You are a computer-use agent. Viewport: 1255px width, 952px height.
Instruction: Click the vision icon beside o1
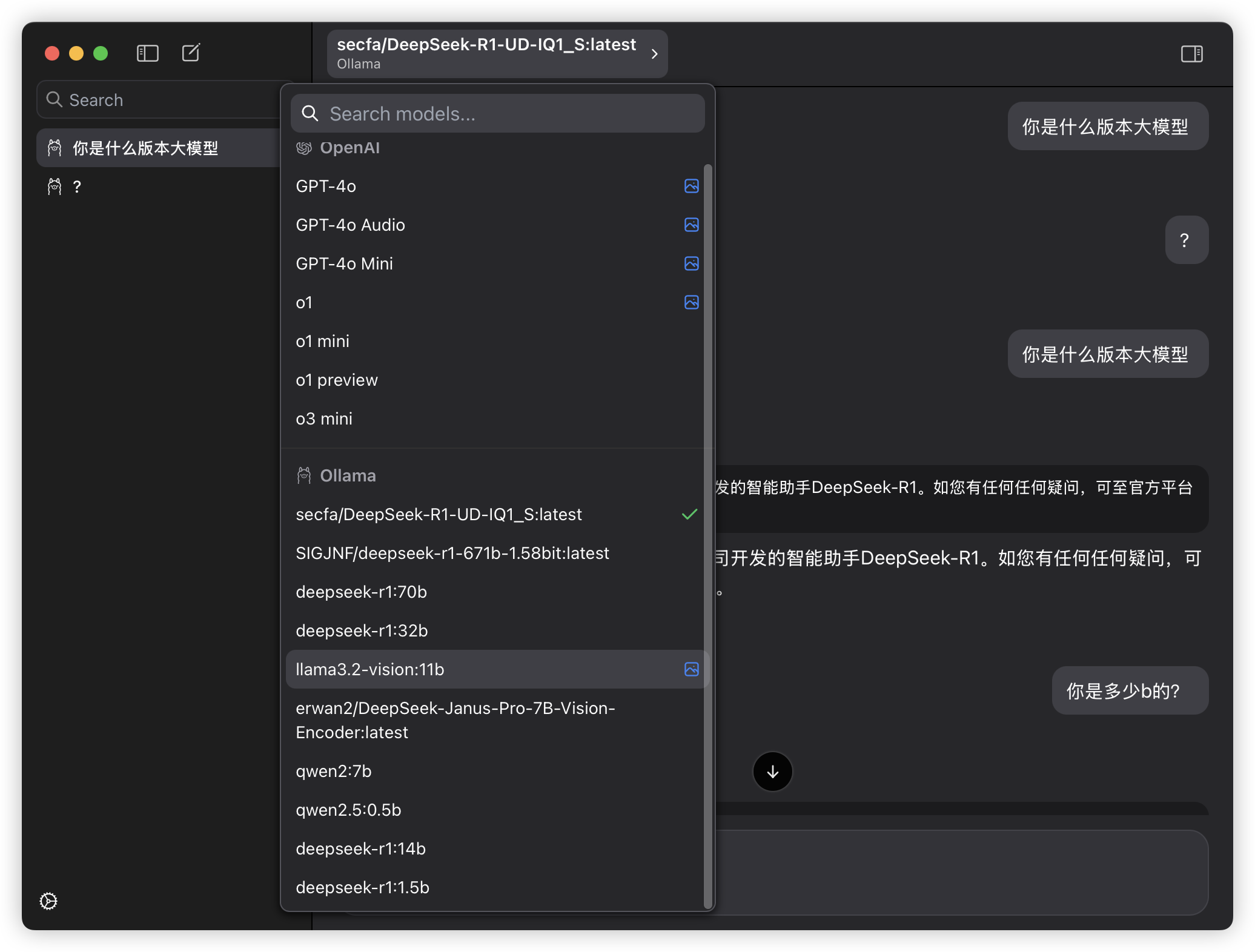691,302
